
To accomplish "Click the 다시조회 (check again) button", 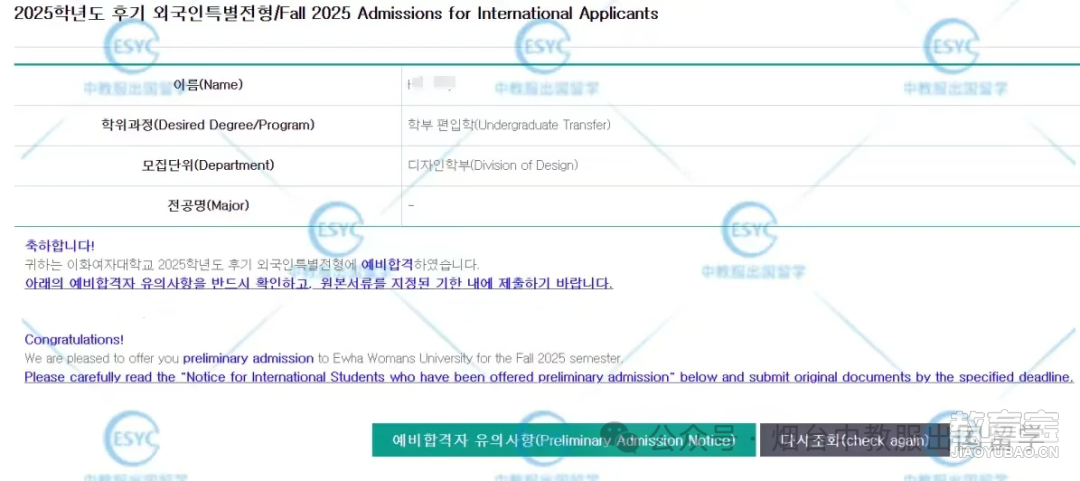I will coord(854,440).
